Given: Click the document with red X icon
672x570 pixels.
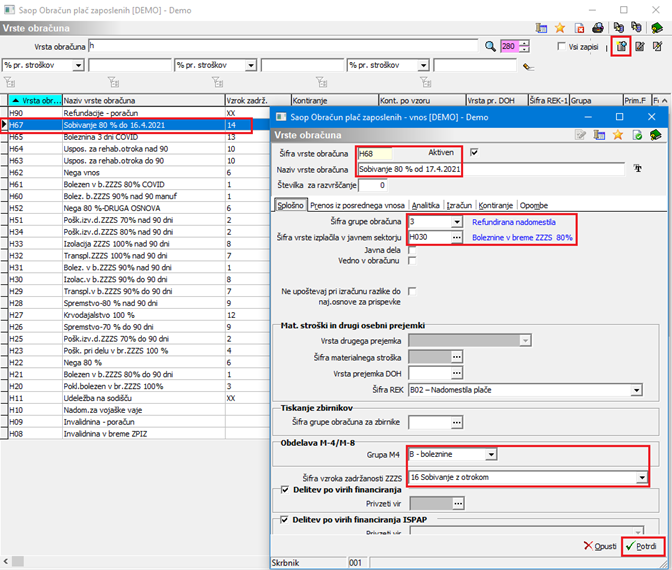Looking at the screenshot, I should tap(579, 28).
